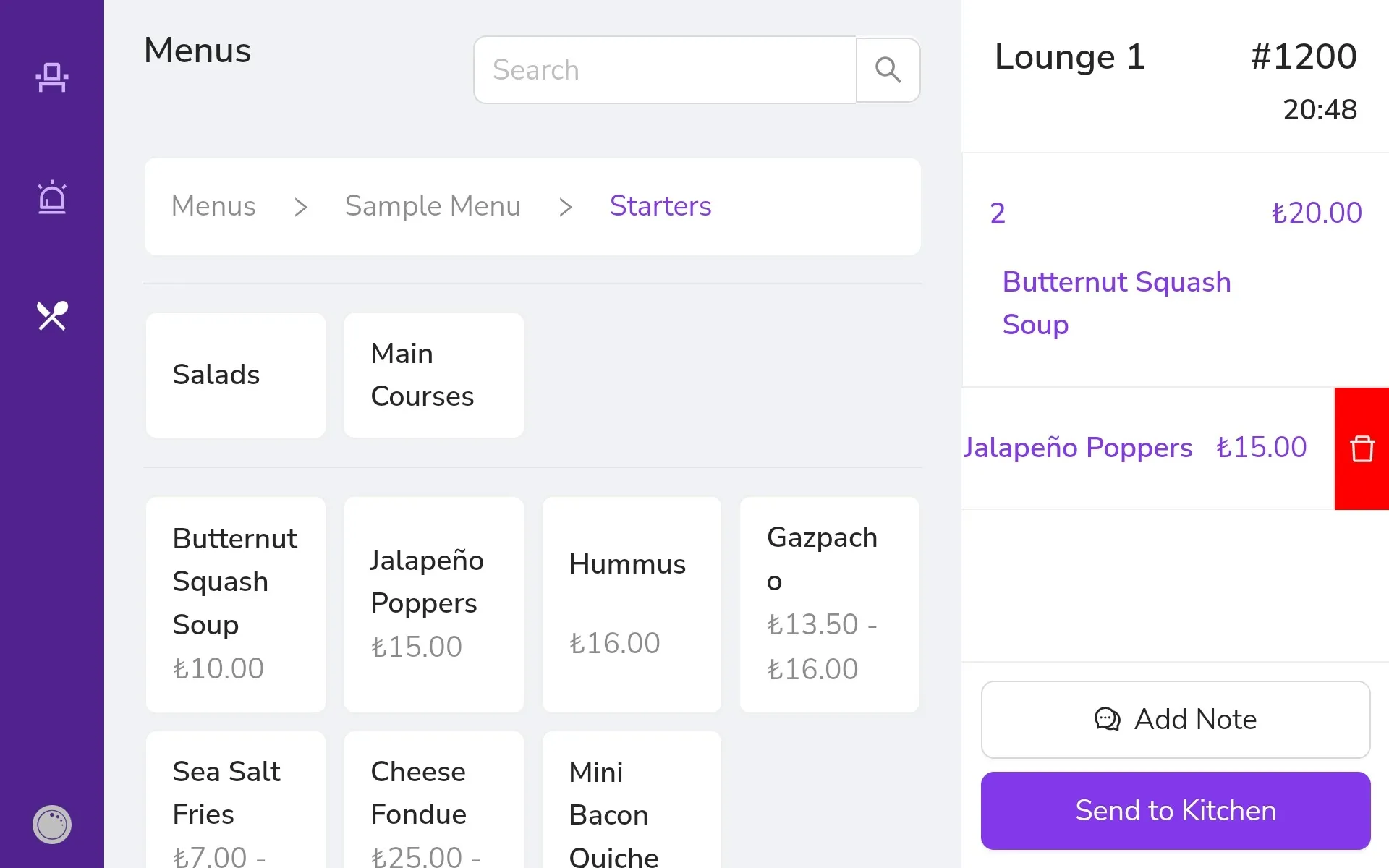The image size is (1389, 868).
Task: Open the Salads category
Action: point(236,375)
